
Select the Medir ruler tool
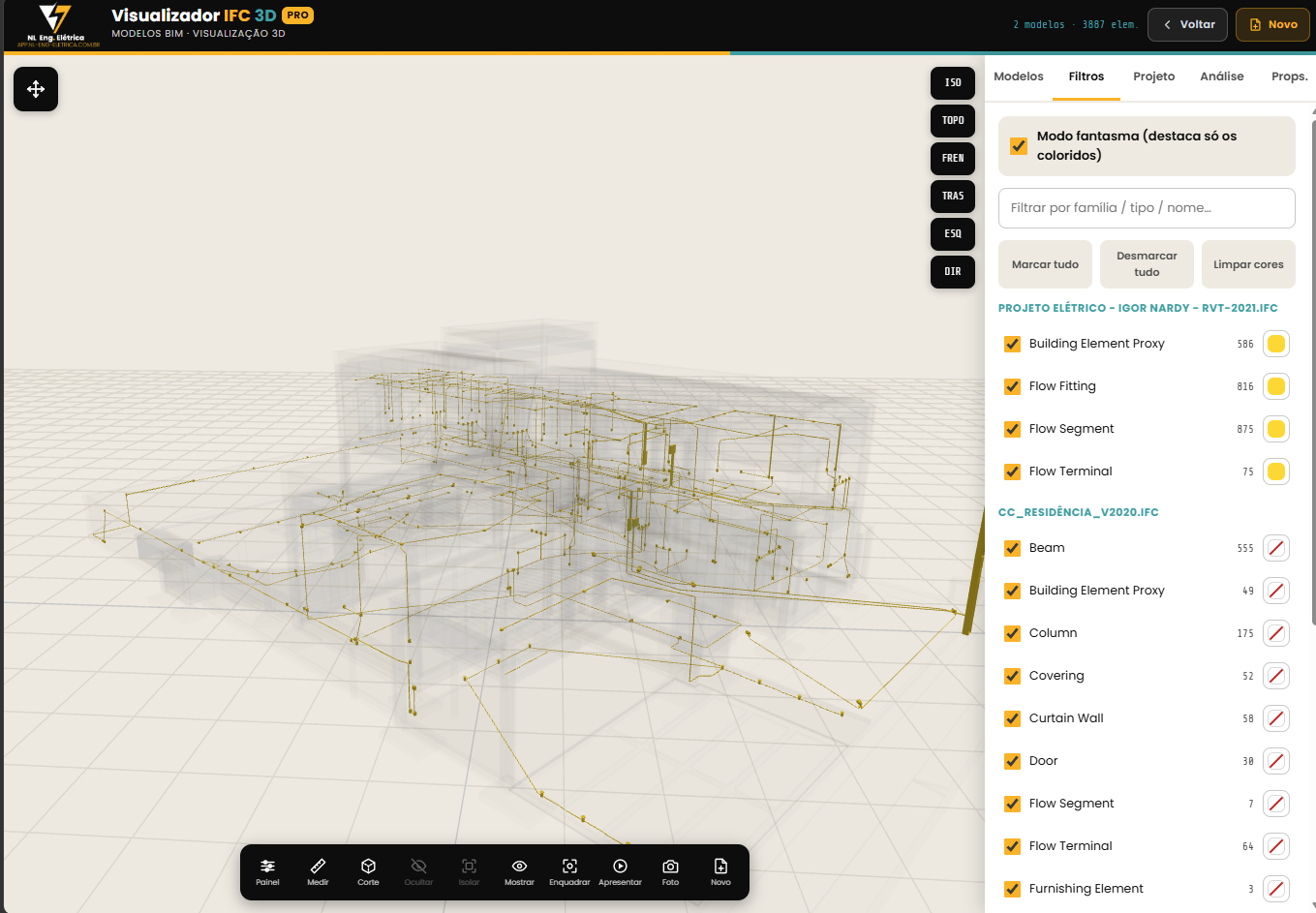318,871
